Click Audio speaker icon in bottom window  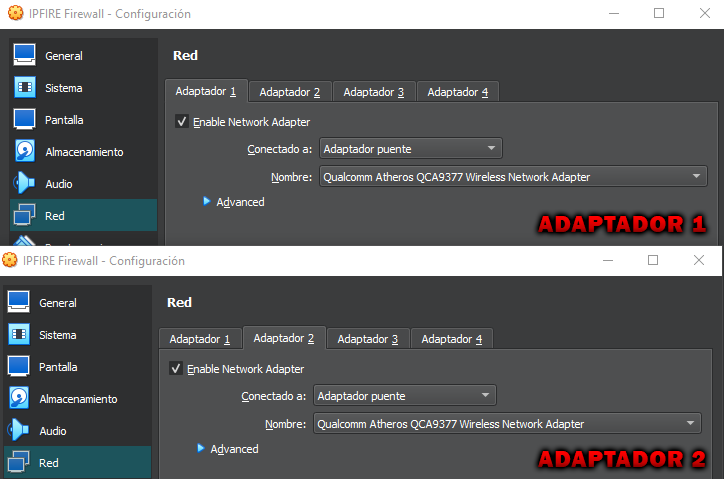point(18,430)
